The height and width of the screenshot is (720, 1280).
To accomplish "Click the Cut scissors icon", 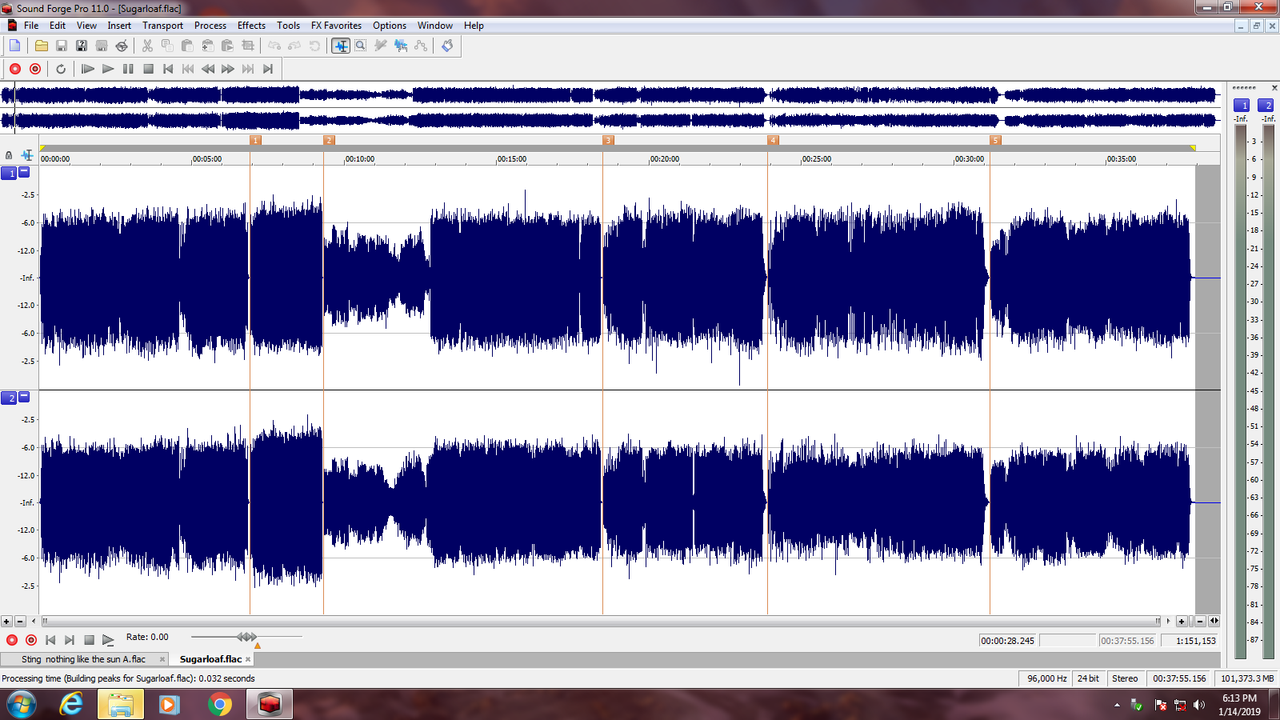I will pos(147,45).
